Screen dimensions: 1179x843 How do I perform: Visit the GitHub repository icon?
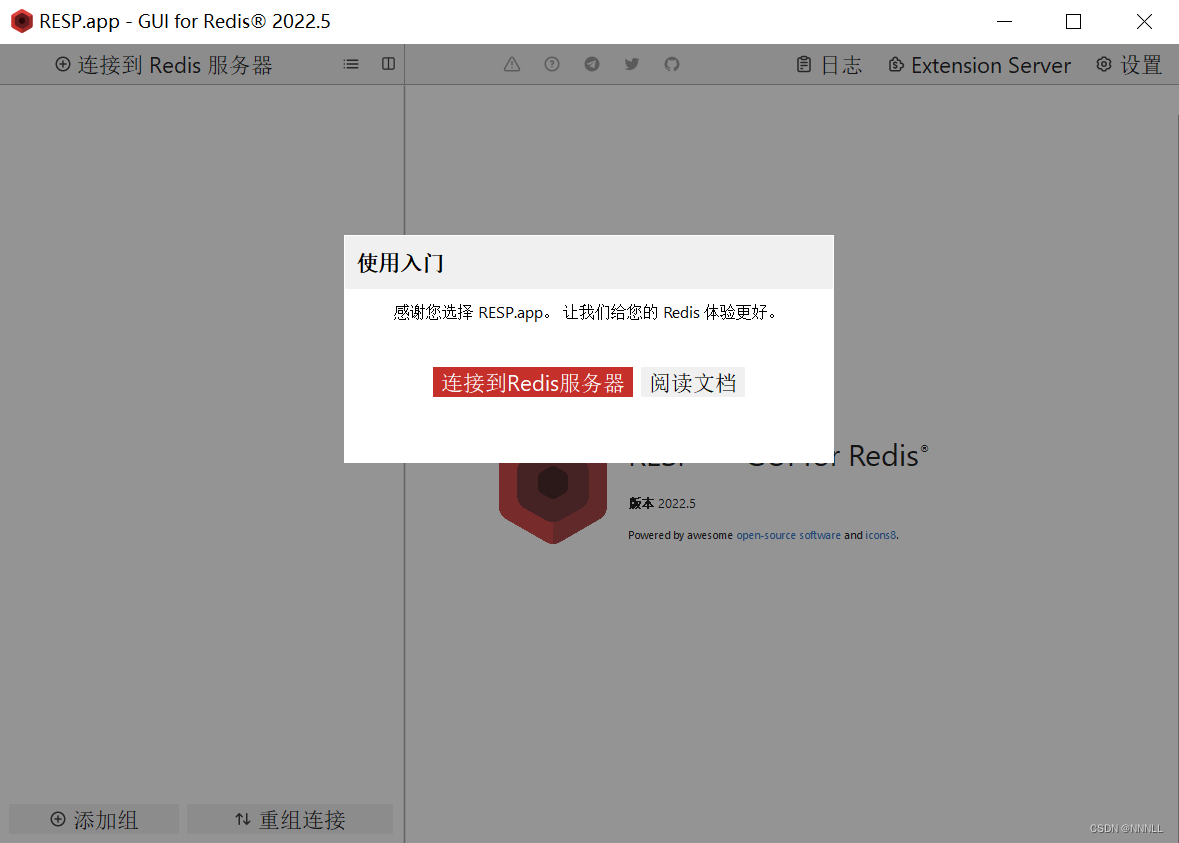[671, 64]
